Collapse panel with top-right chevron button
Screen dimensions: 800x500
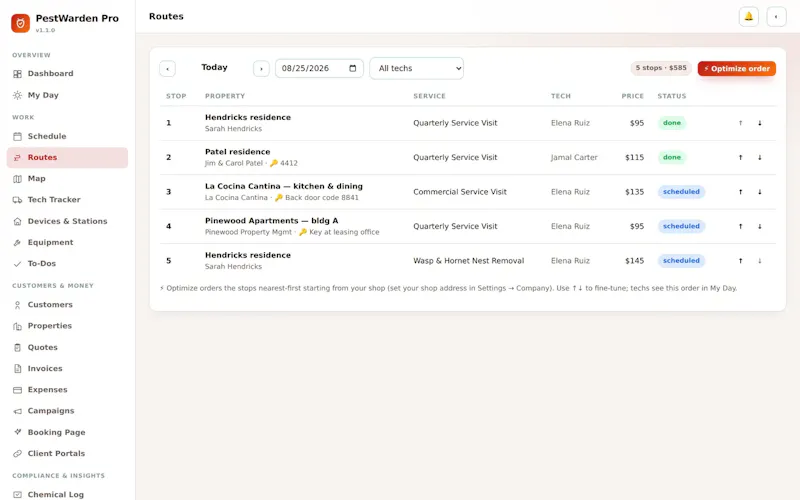(776, 17)
